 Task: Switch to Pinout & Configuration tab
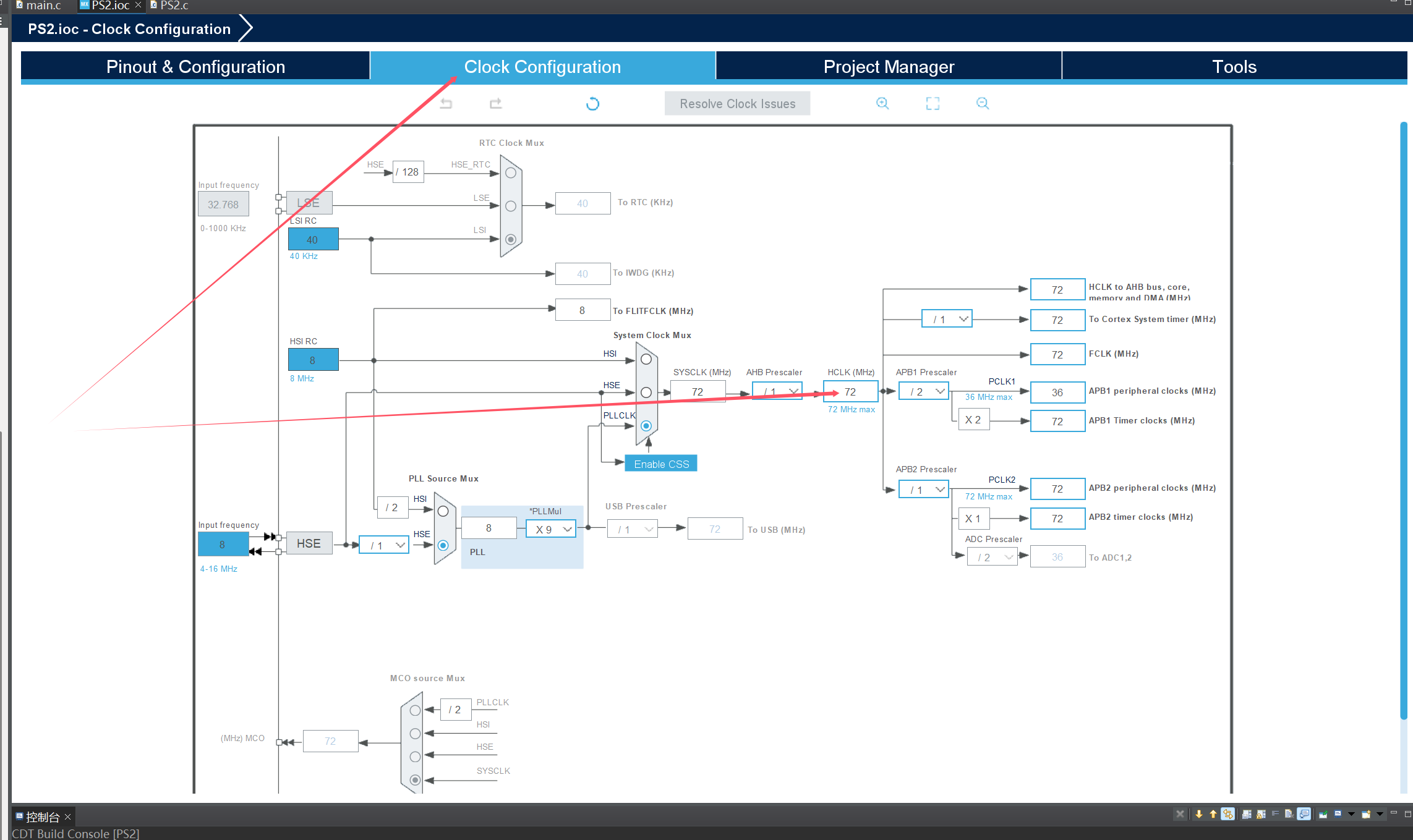(x=195, y=66)
